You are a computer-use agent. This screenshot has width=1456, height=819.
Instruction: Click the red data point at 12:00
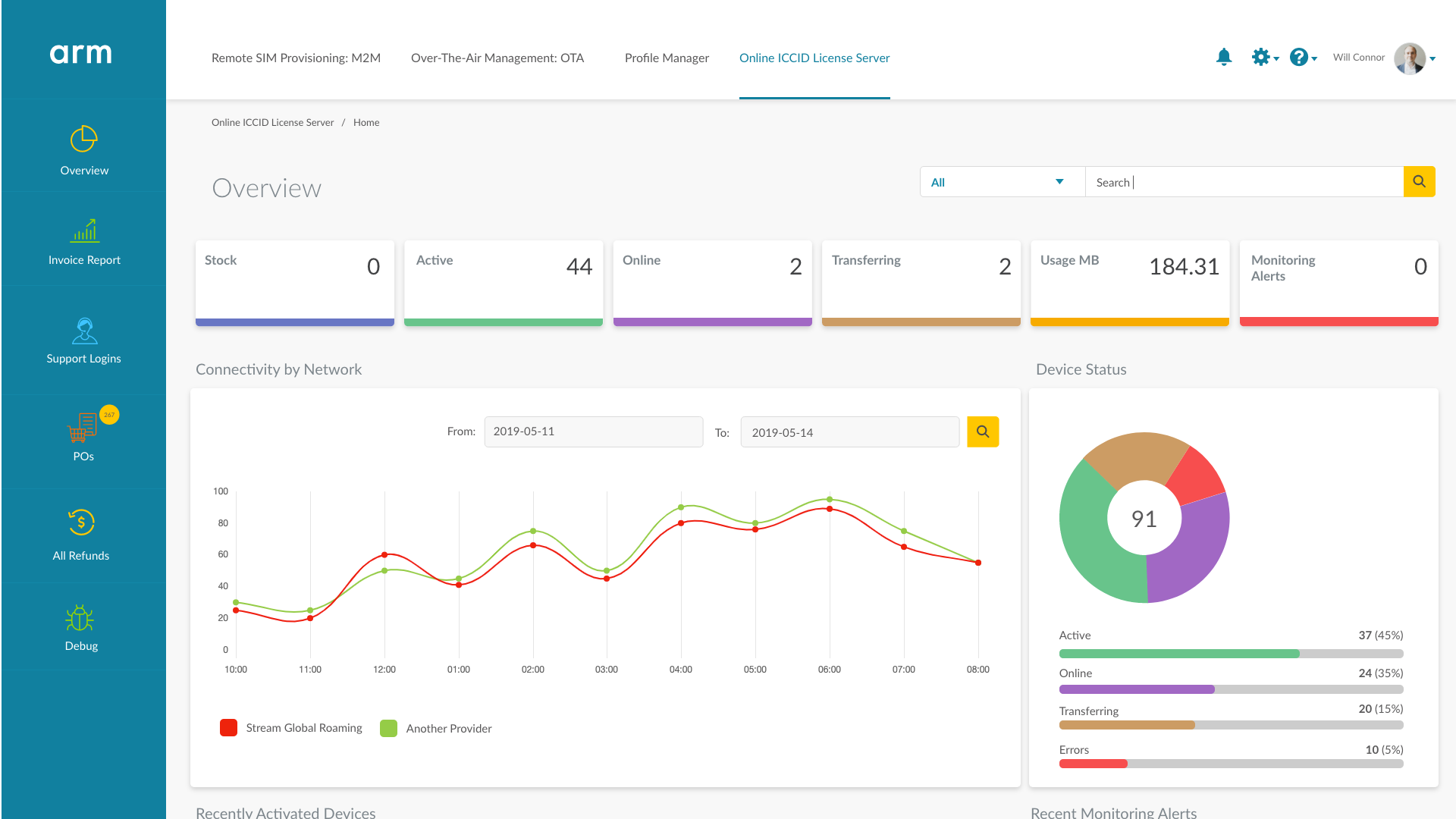(384, 555)
